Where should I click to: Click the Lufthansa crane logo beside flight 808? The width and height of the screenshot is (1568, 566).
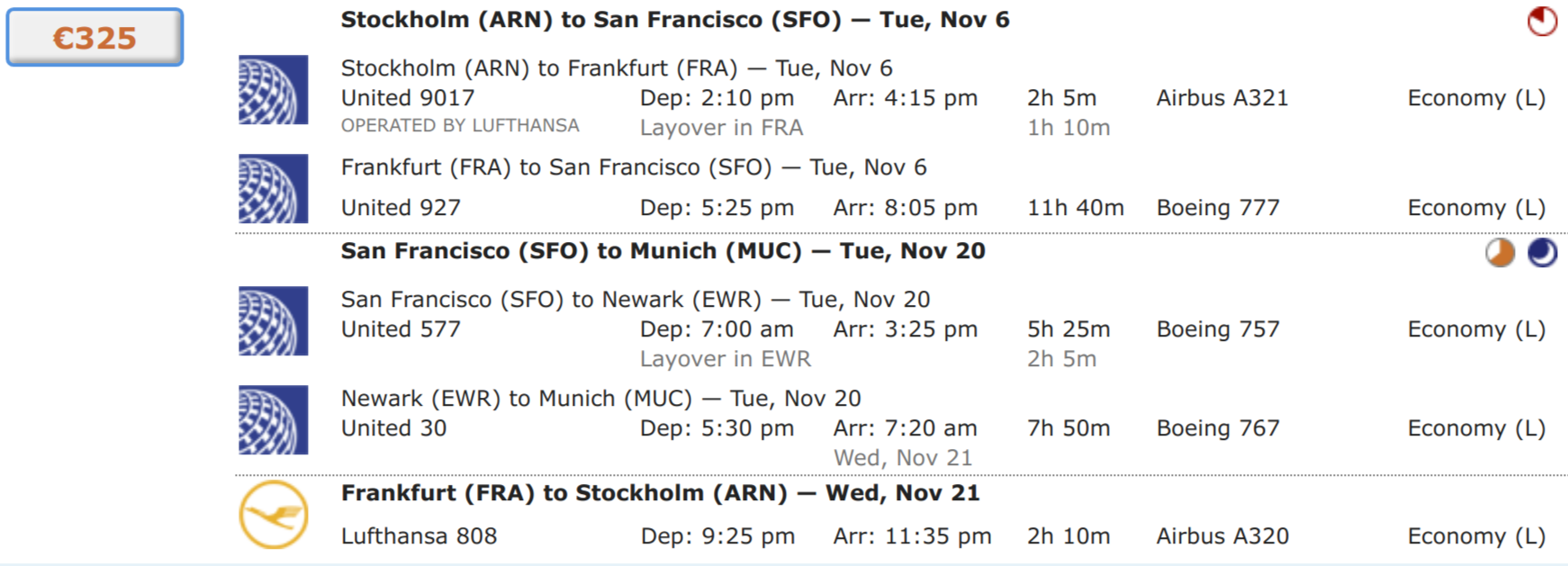[x=274, y=515]
